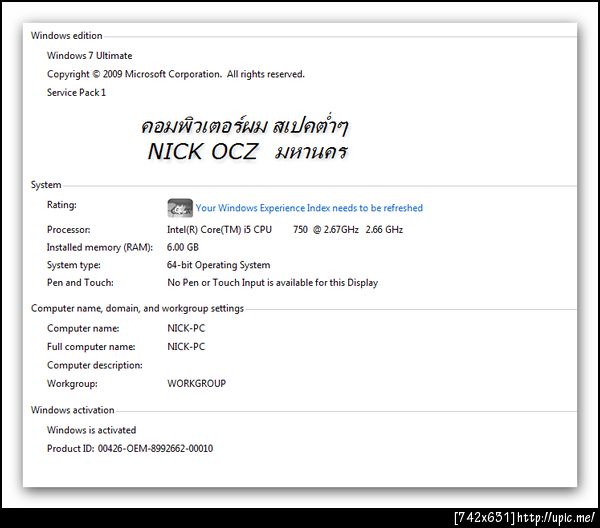The image size is (600, 528).
Task: Select the '6.00 GB' memory value
Action: [183, 247]
